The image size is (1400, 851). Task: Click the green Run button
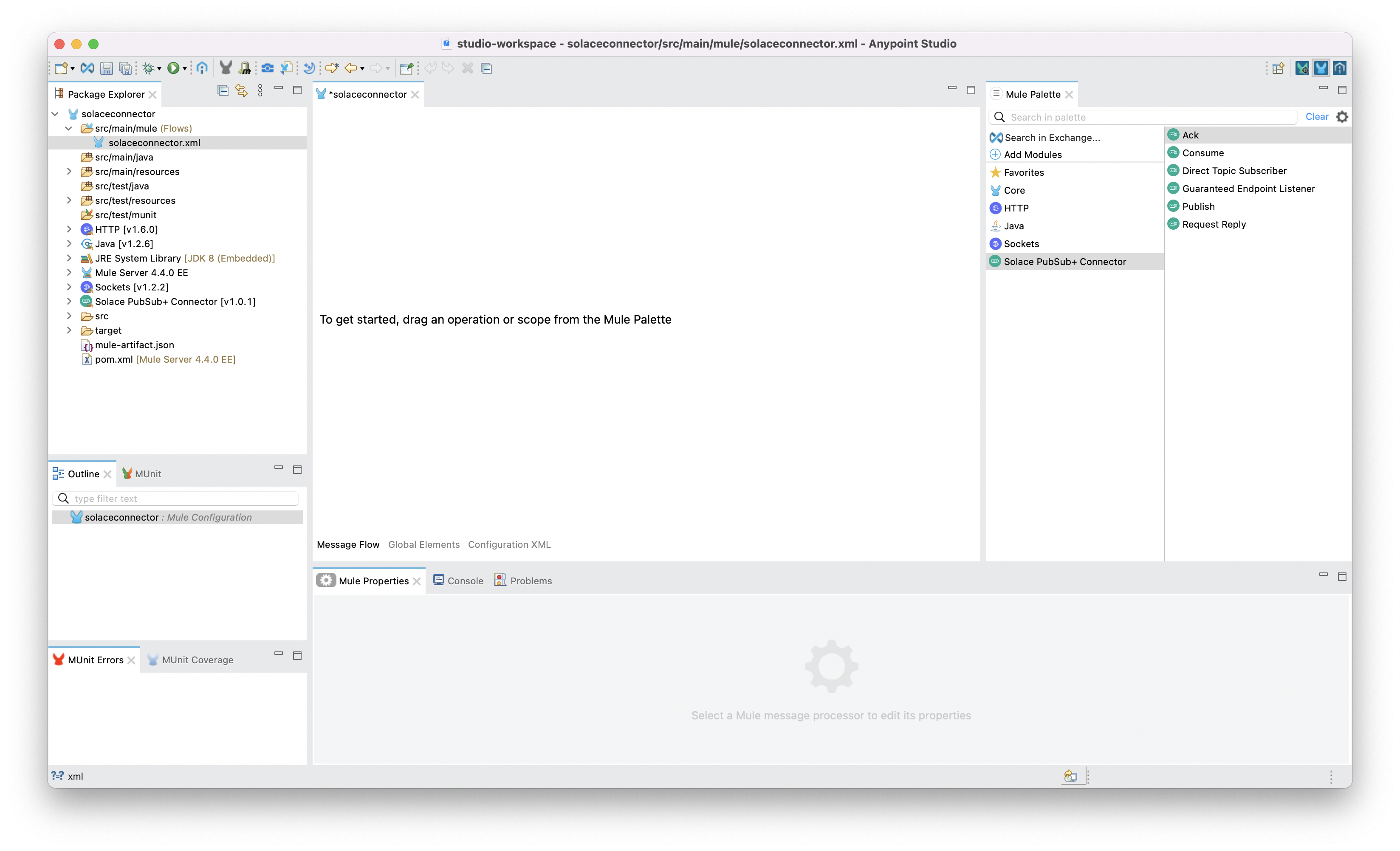173,68
